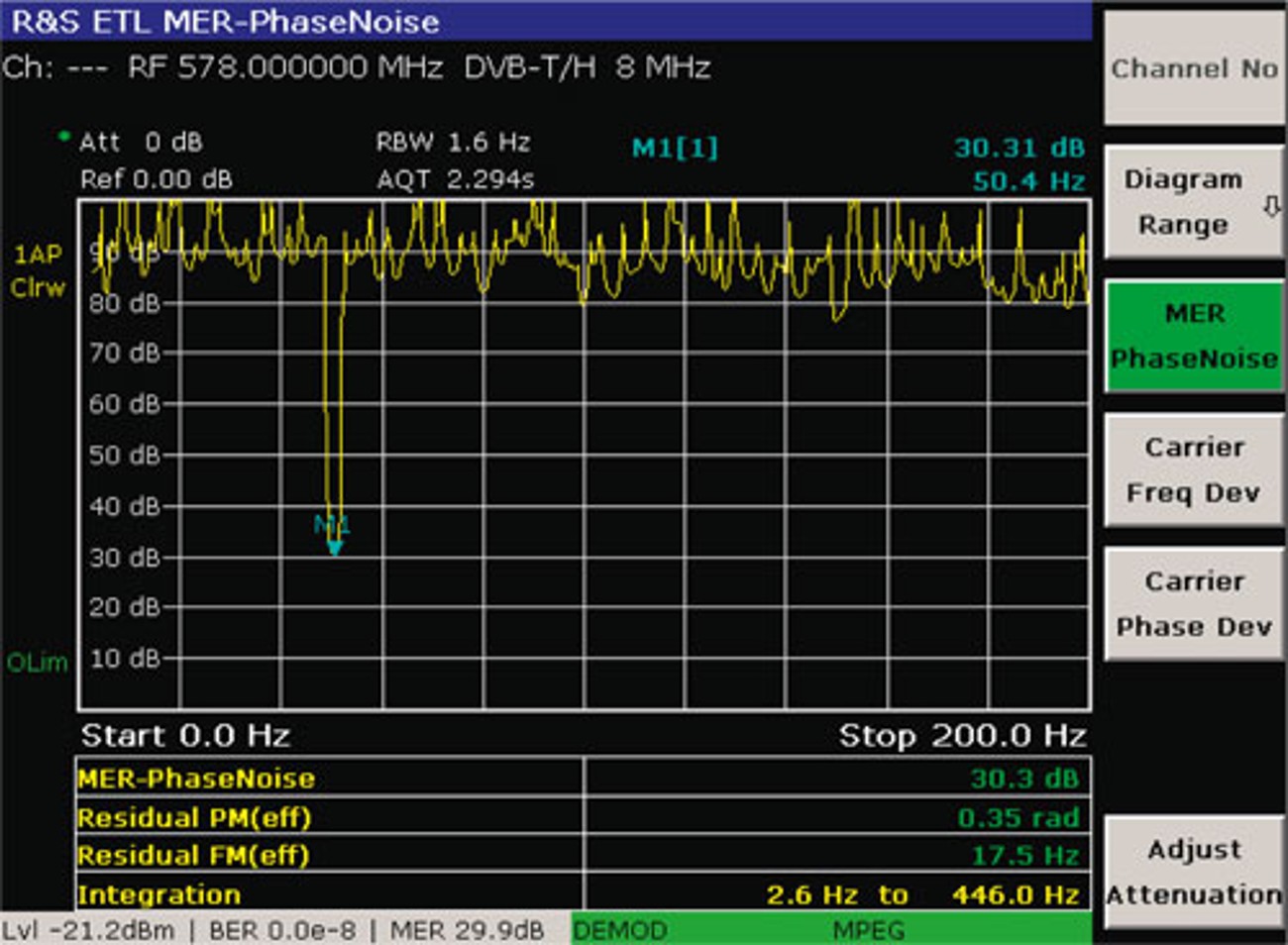Select the 70 dB axis label
This screenshot has height=945, width=1288.
(x=125, y=354)
